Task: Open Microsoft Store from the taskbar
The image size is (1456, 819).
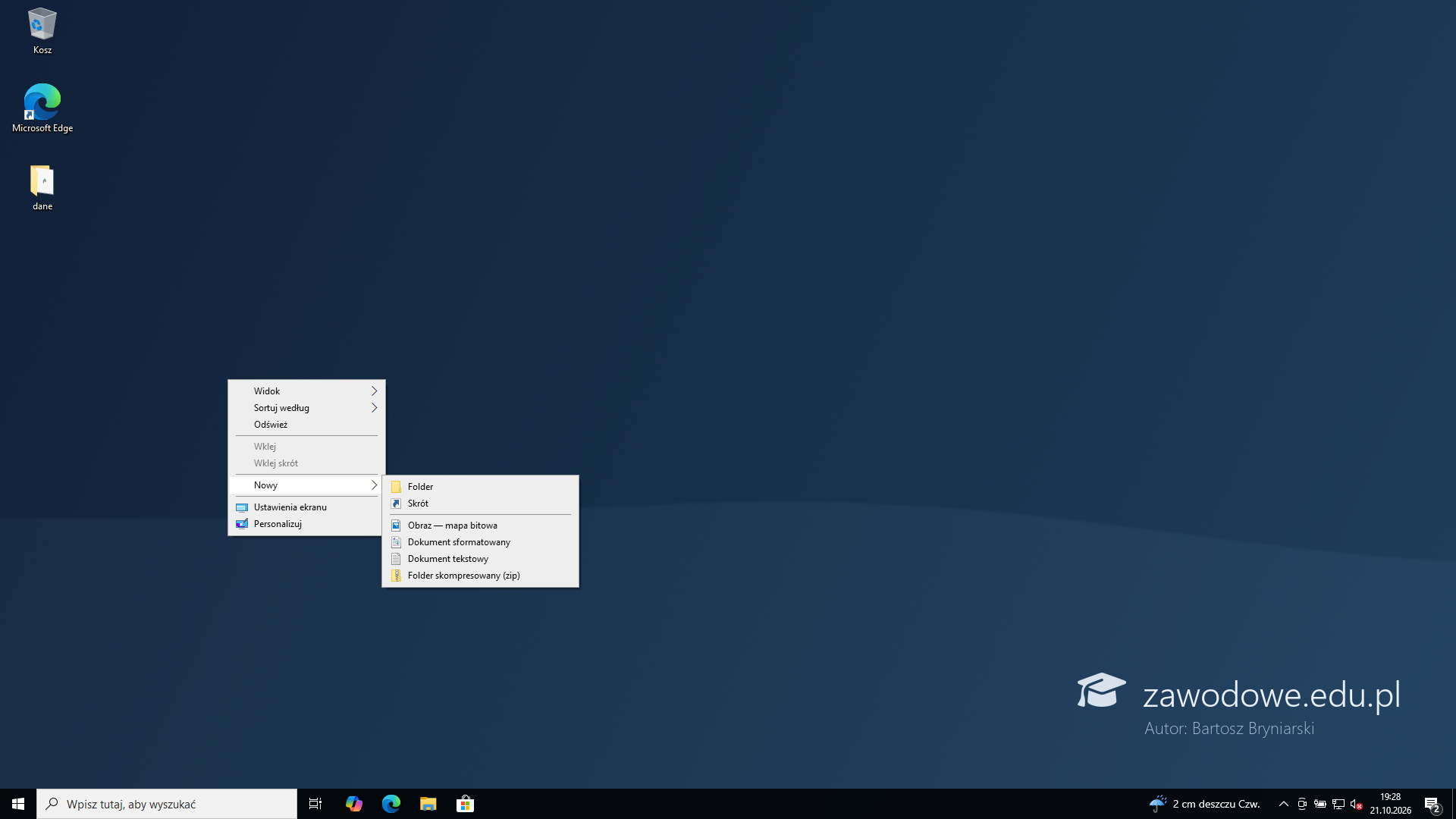Action: [465, 804]
